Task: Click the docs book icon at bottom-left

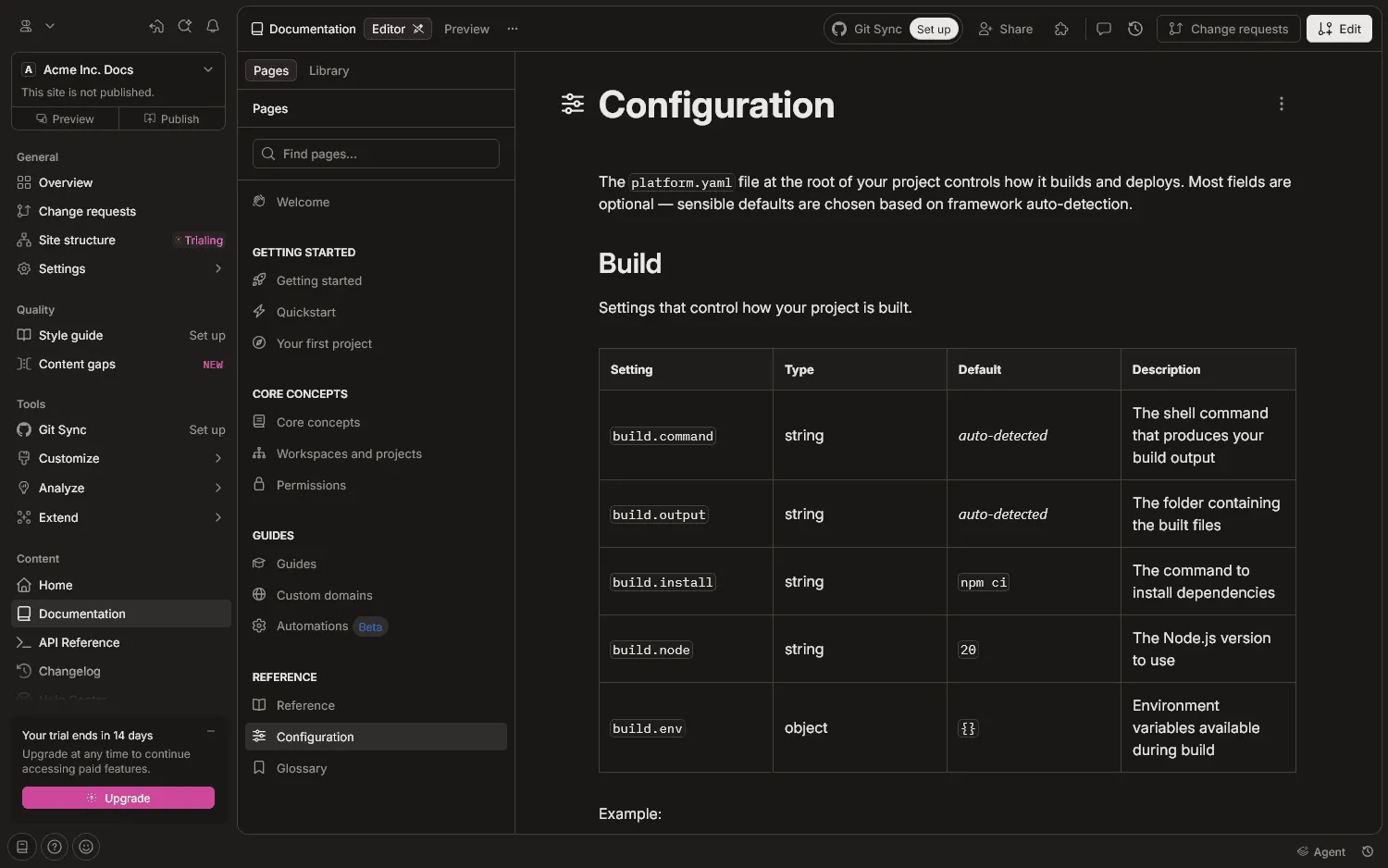Action: [x=22, y=846]
